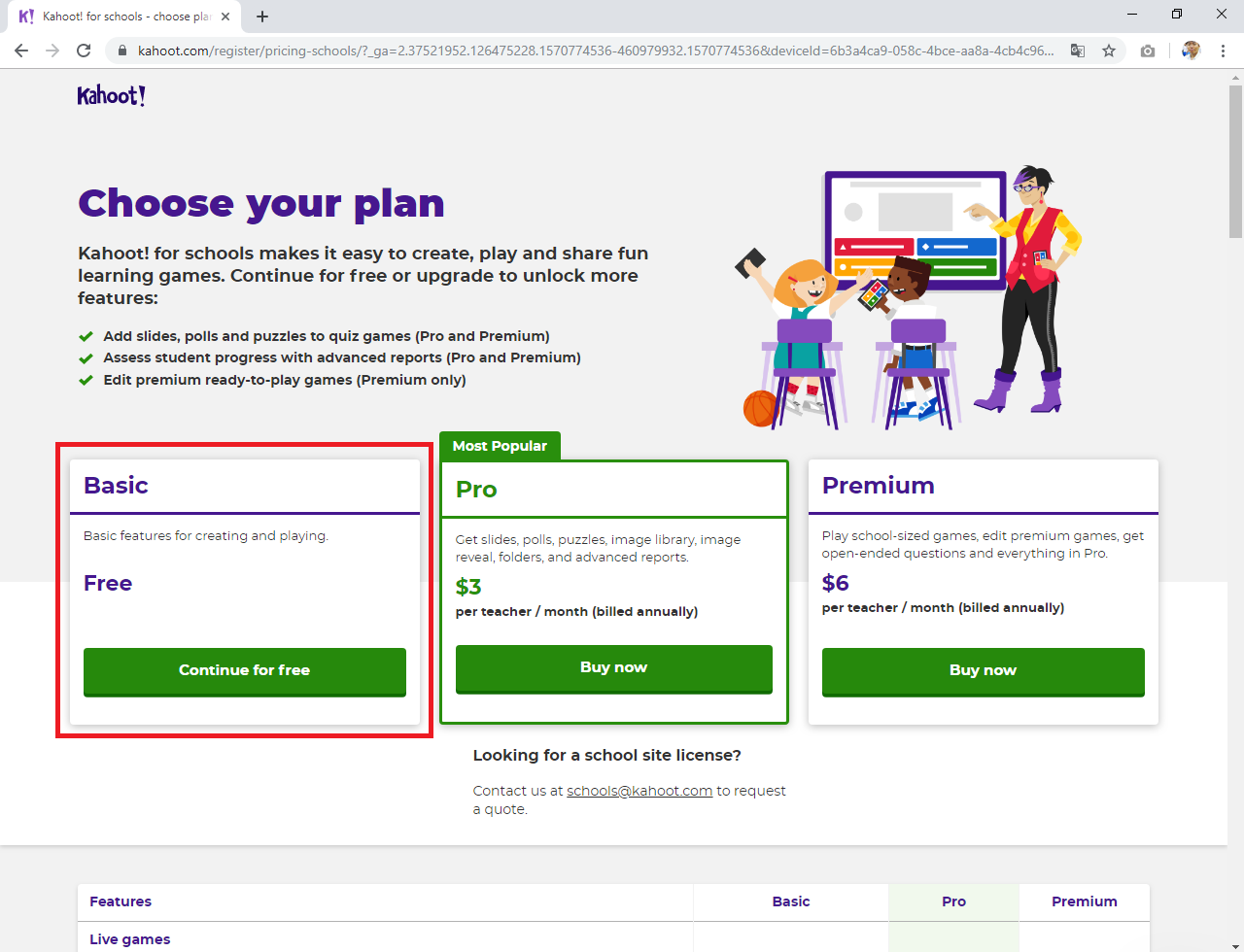This screenshot has width=1244, height=952.
Task: Open the Chrome three-dot menu
Action: (x=1223, y=51)
